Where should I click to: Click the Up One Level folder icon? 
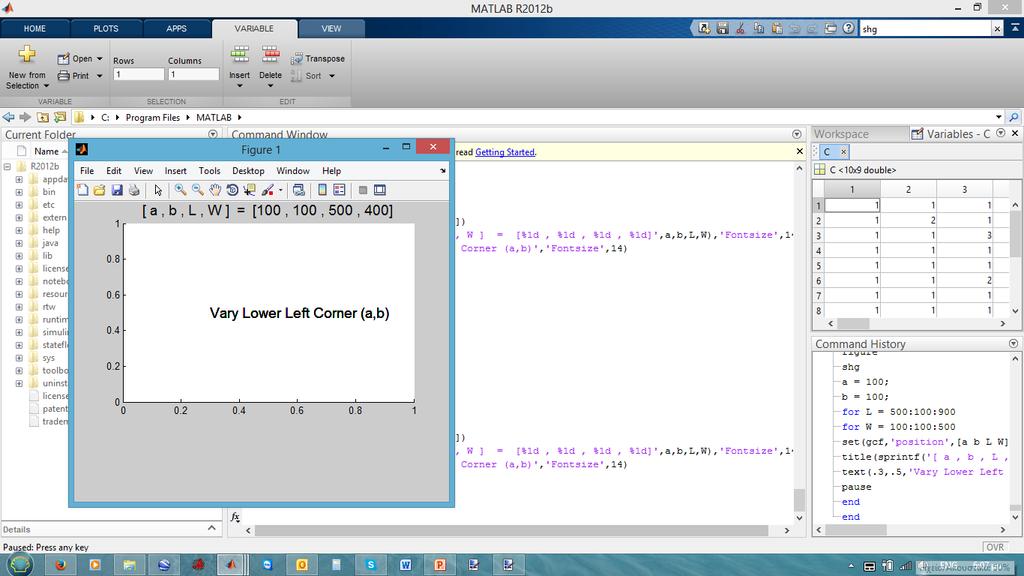[42, 117]
